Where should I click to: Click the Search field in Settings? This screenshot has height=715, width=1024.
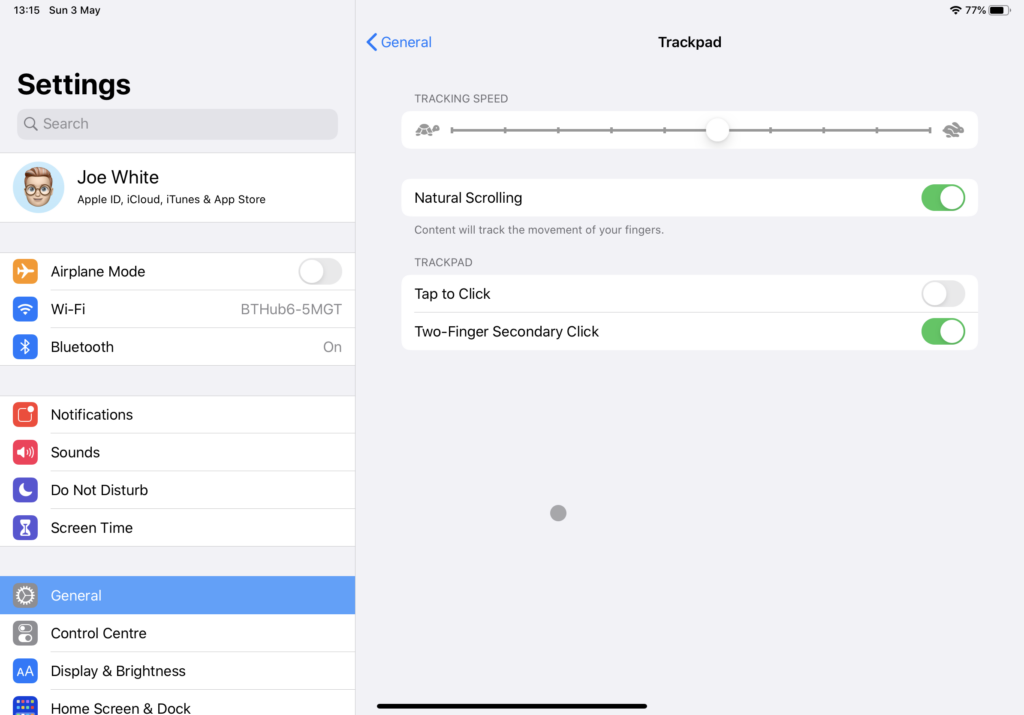177,123
